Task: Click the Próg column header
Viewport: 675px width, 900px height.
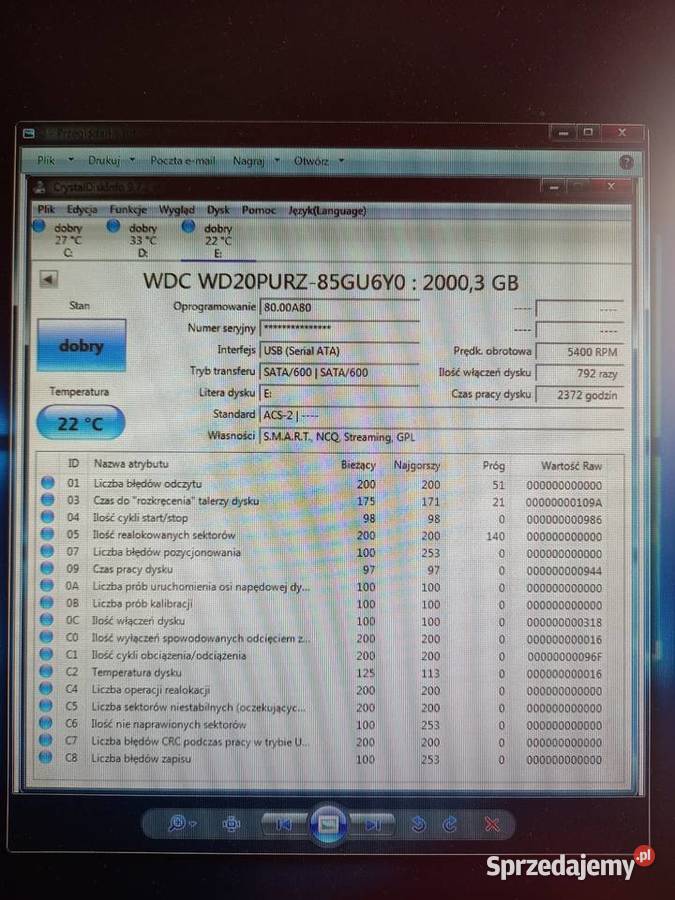Action: click(x=494, y=465)
